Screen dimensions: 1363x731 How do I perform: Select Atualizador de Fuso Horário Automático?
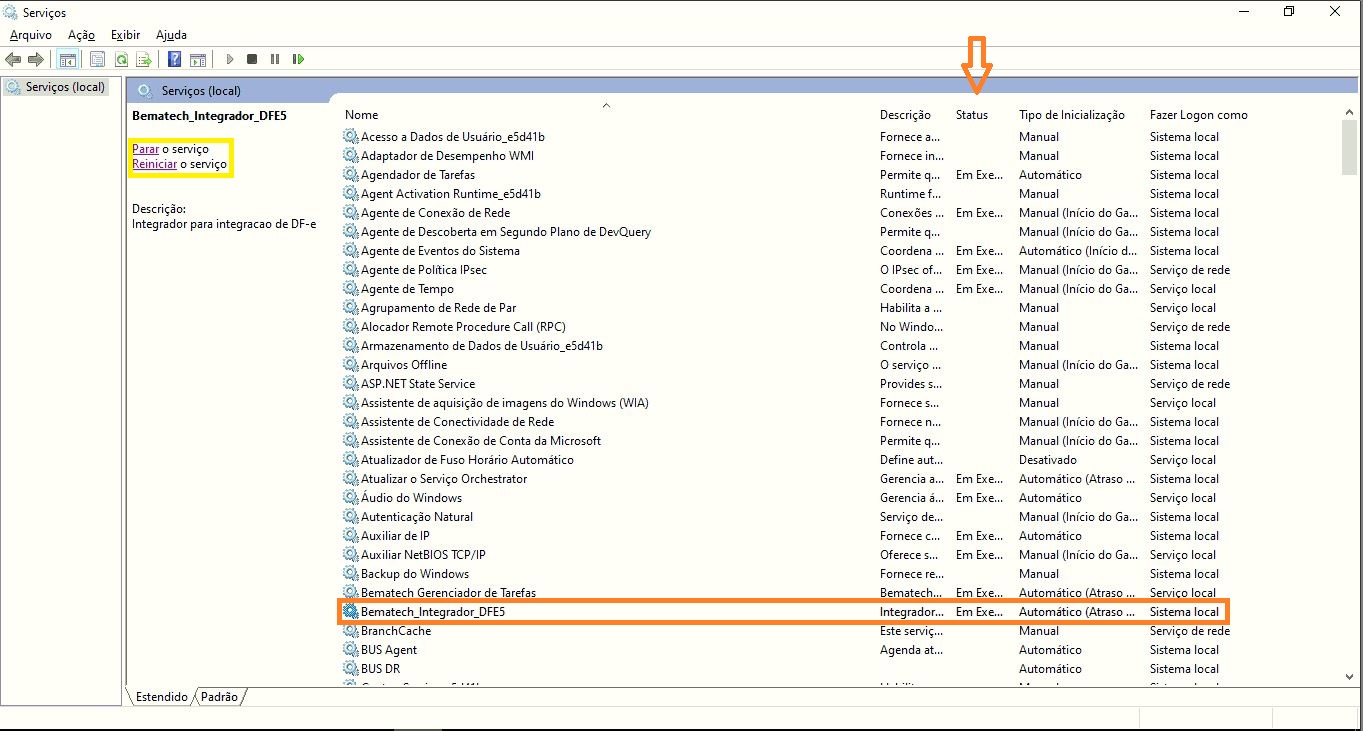coord(467,460)
